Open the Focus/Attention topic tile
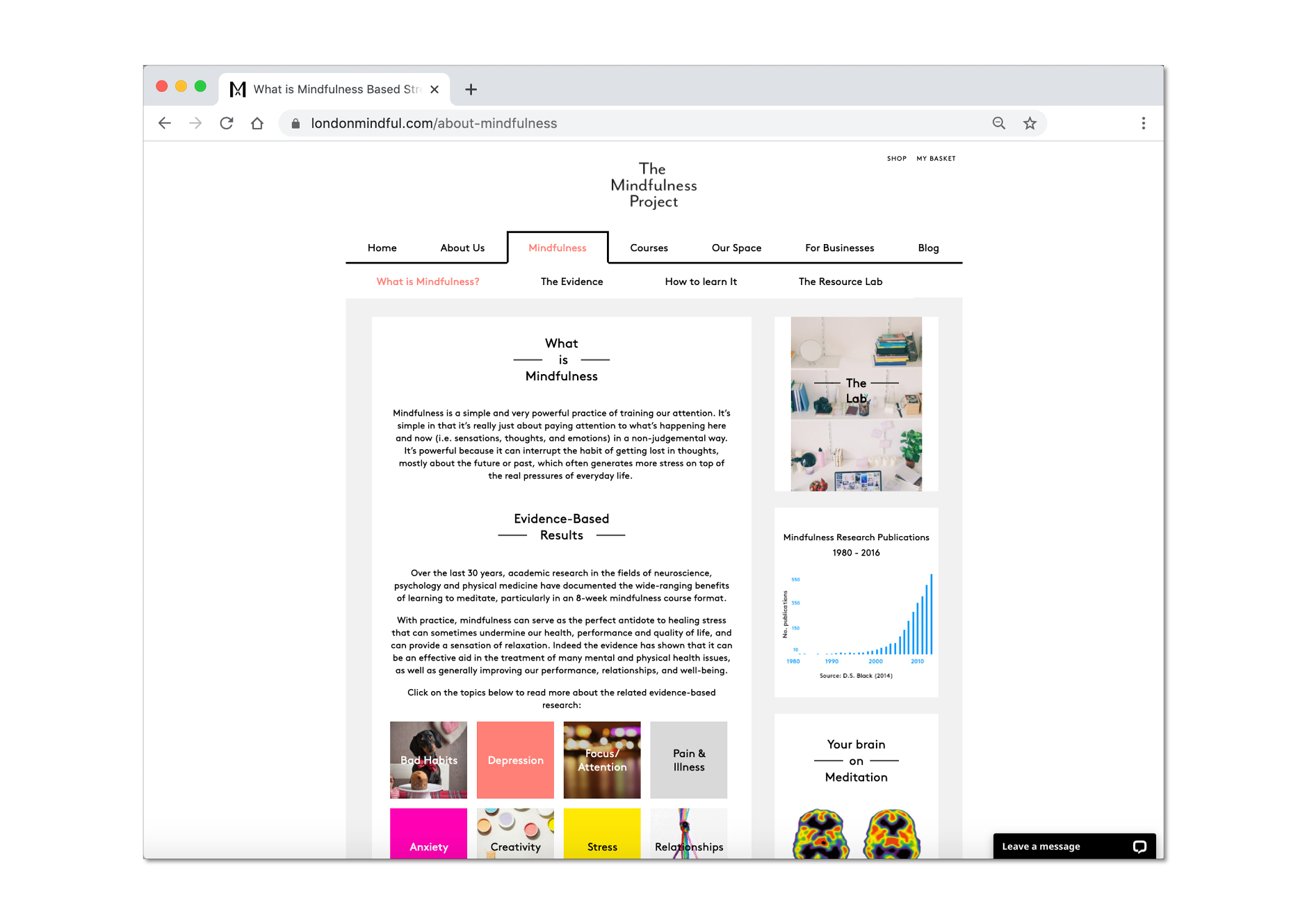This screenshot has height=924, width=1307. pyautogui.click(x=602, y=760)
